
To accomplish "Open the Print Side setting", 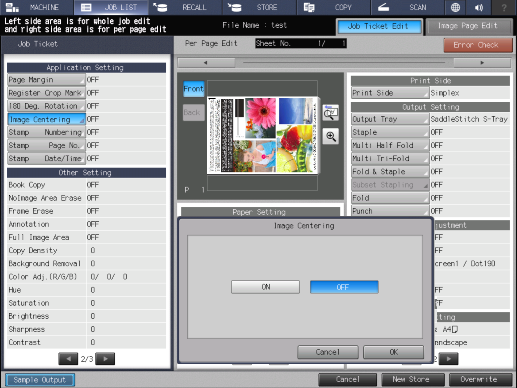I will pos(390,93).
